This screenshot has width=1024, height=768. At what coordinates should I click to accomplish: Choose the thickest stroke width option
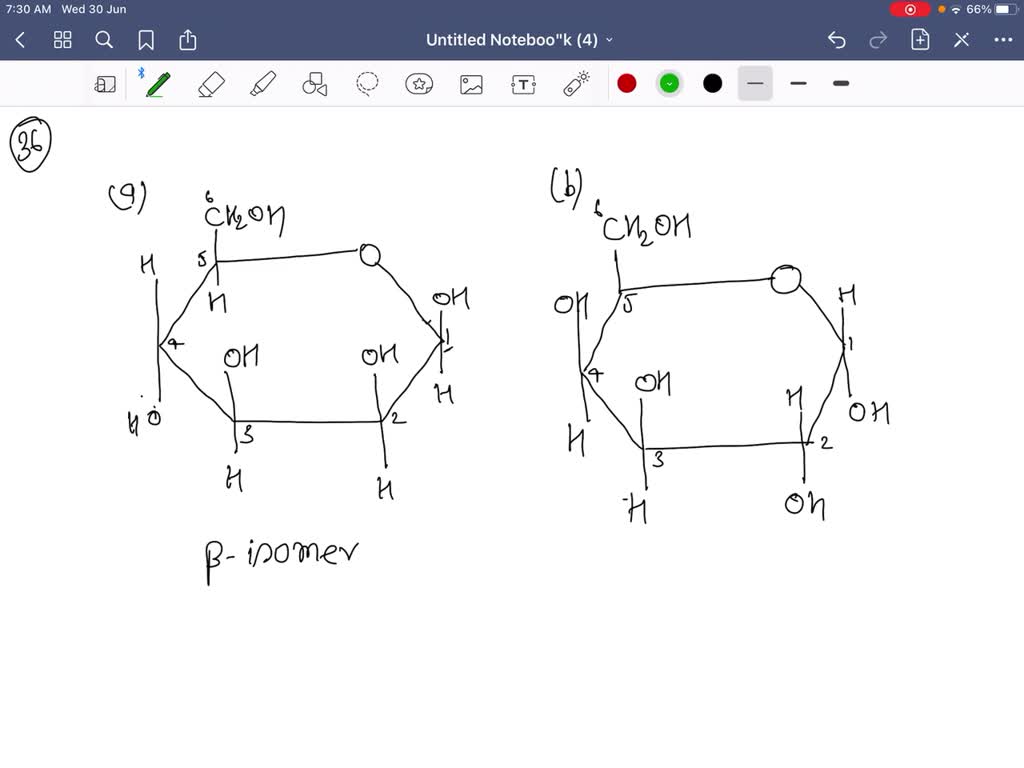(x=840, y=84)
